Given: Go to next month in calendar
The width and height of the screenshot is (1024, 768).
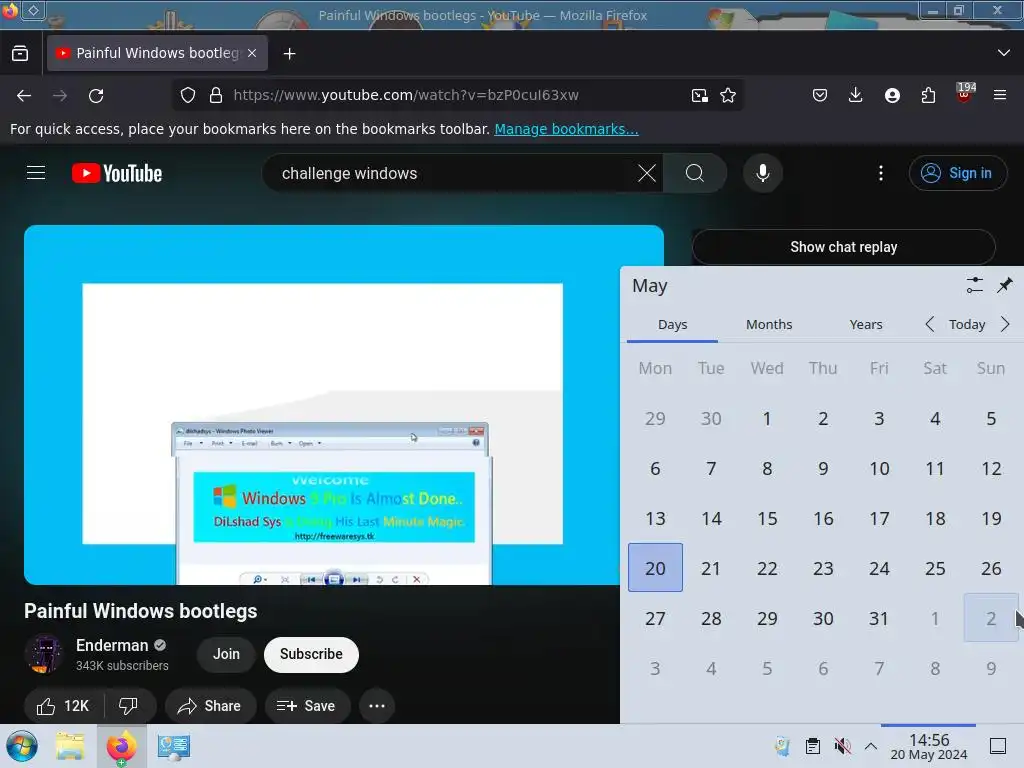Looking at the screenshot, I should click(x=1005, y=325).
